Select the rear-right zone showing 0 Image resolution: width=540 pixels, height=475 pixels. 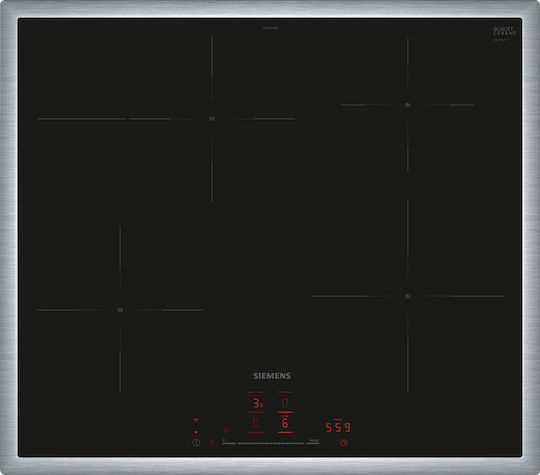tap(285, 403)
